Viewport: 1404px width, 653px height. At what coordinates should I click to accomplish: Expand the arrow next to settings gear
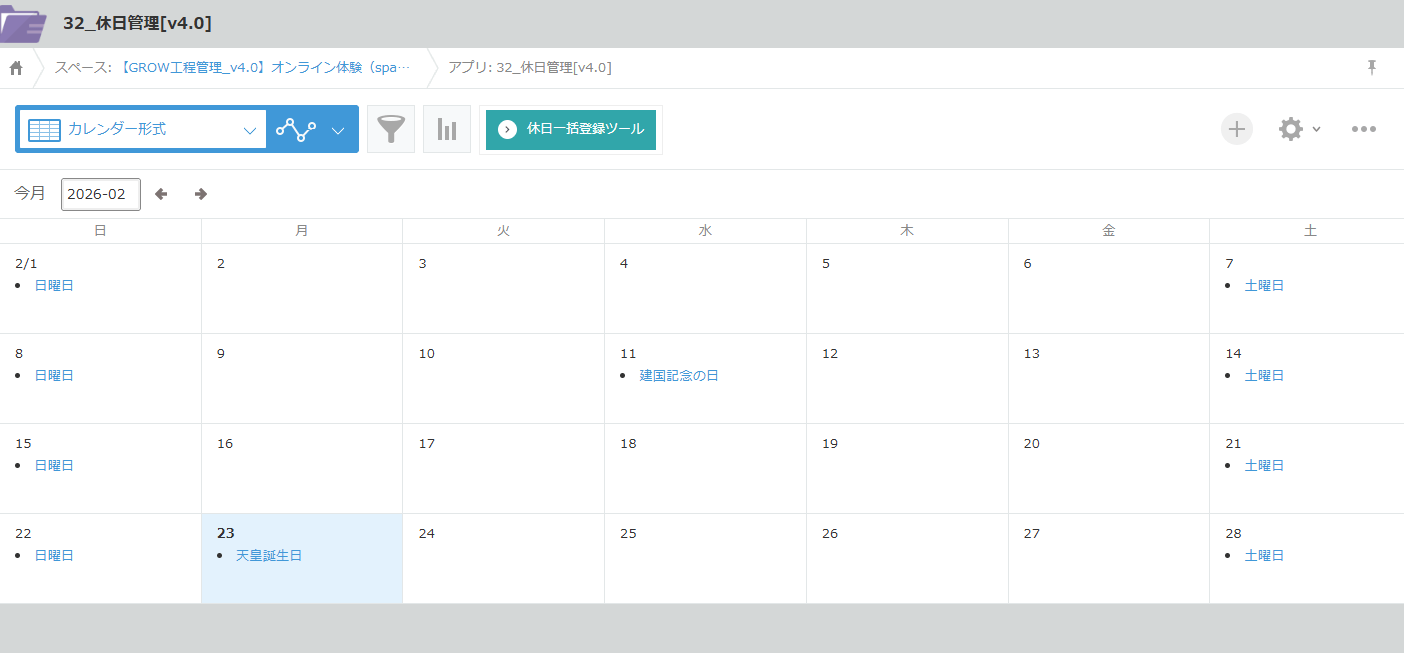point(1316,130)
